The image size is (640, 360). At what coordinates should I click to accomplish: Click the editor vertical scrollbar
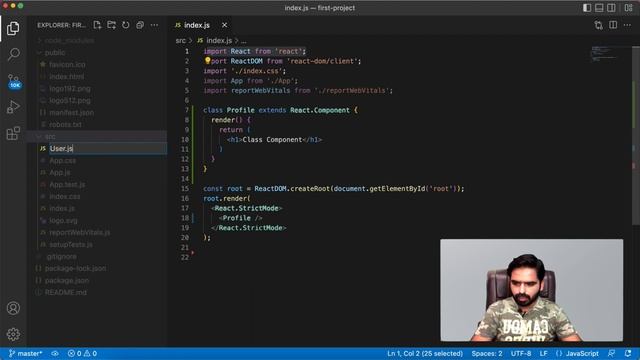click(636, 135)
